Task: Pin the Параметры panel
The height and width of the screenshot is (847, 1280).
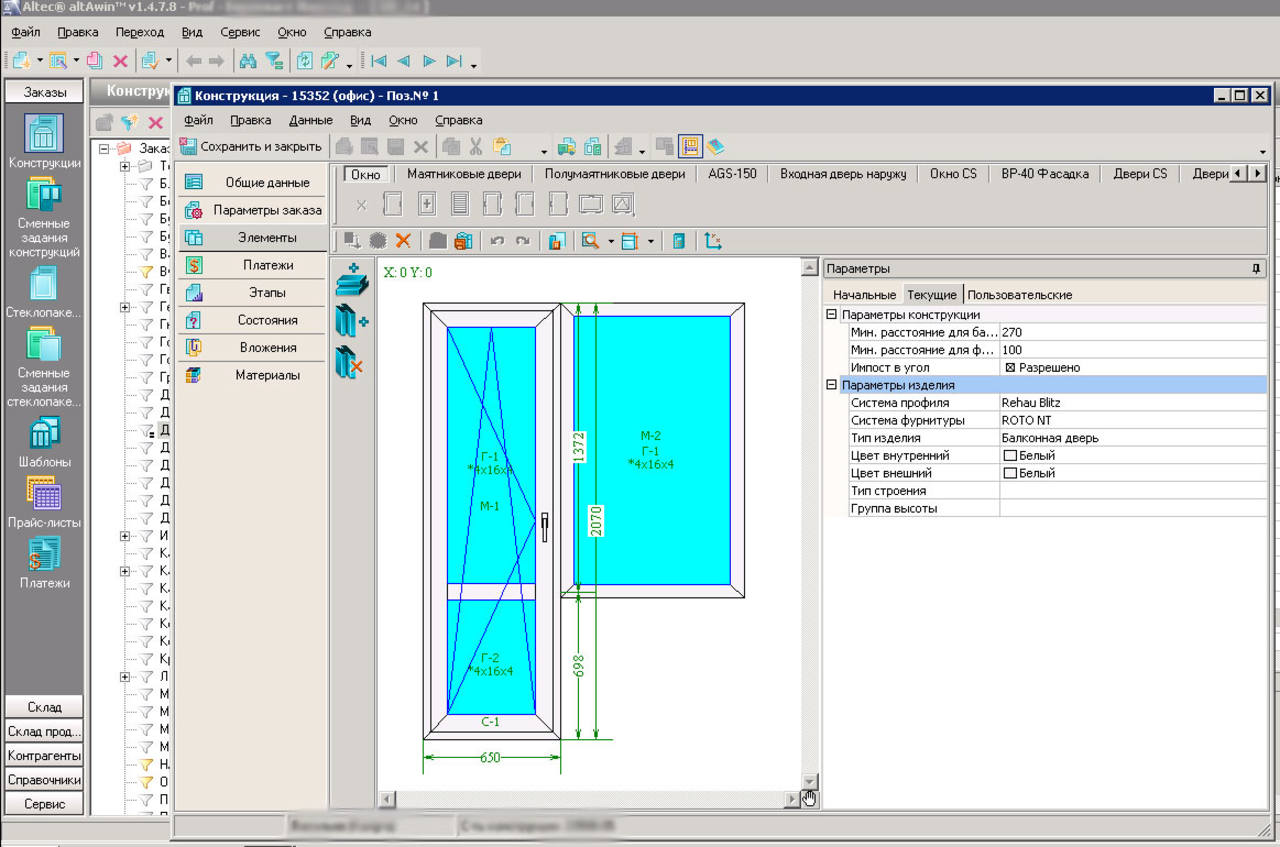Action: tap(1257, 269)
